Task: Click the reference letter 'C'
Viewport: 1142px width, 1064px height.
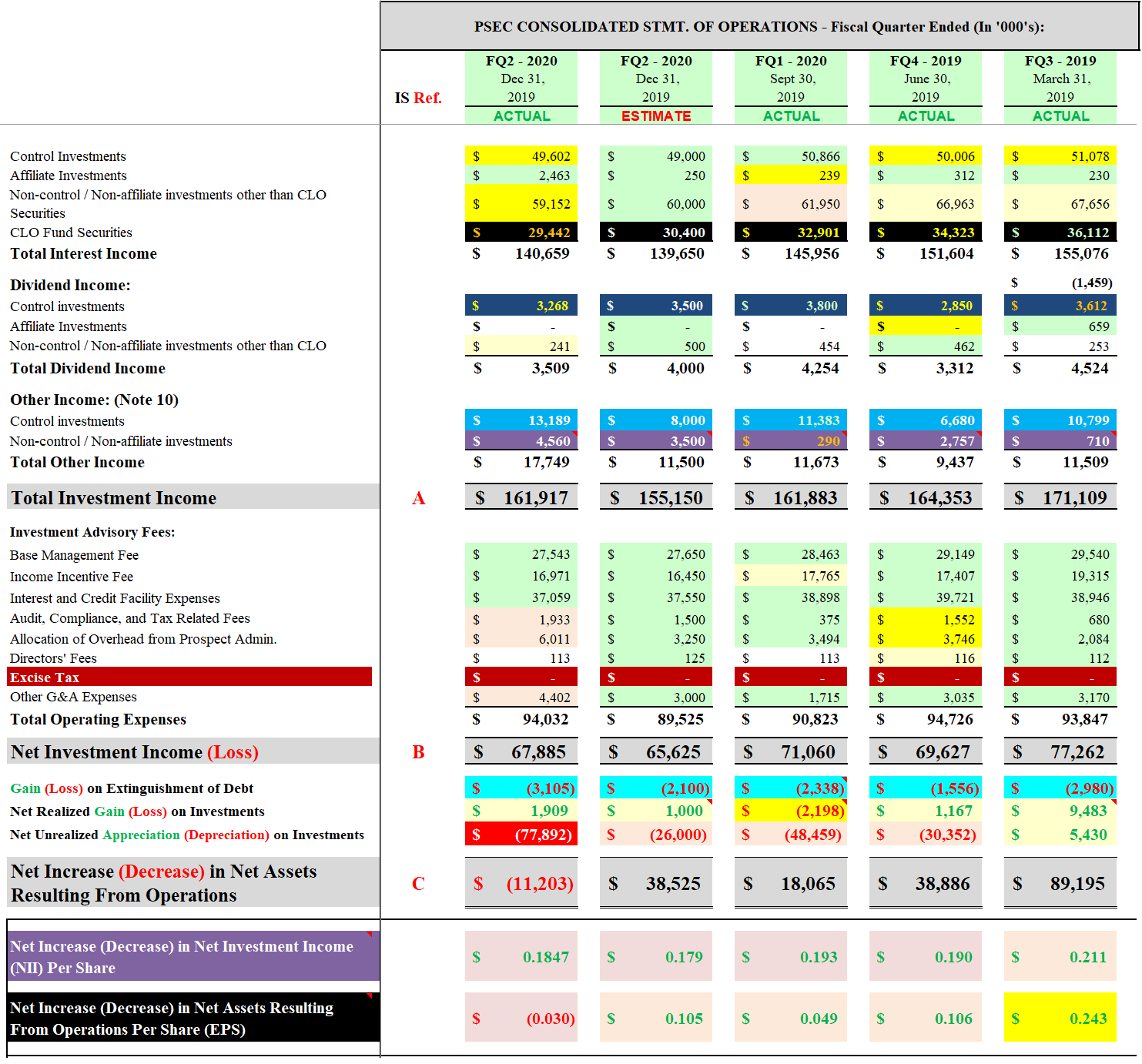Action: click(x=418, y=883)
